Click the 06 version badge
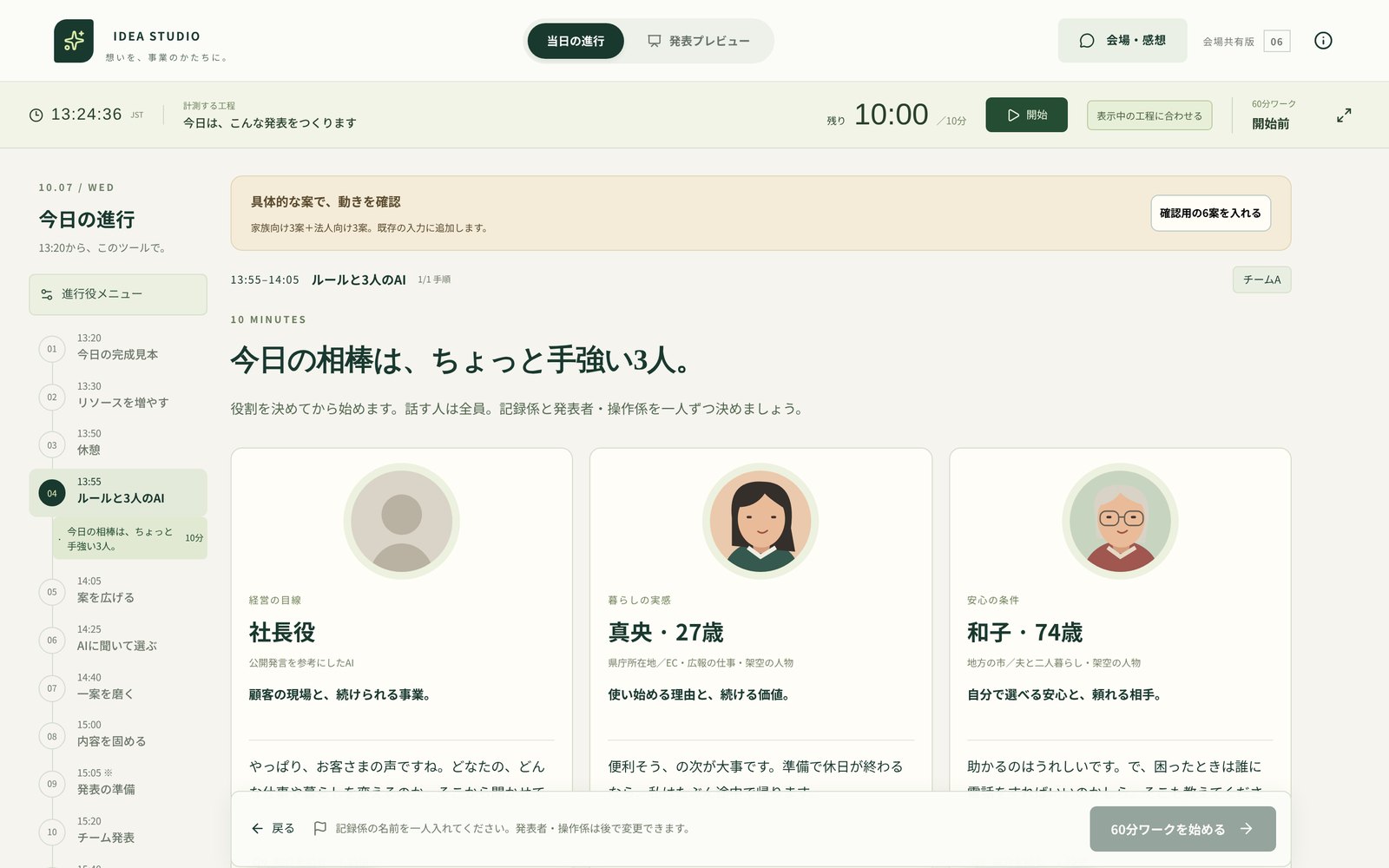This screenshot has height=868, width=1389. click(1276, 42)
